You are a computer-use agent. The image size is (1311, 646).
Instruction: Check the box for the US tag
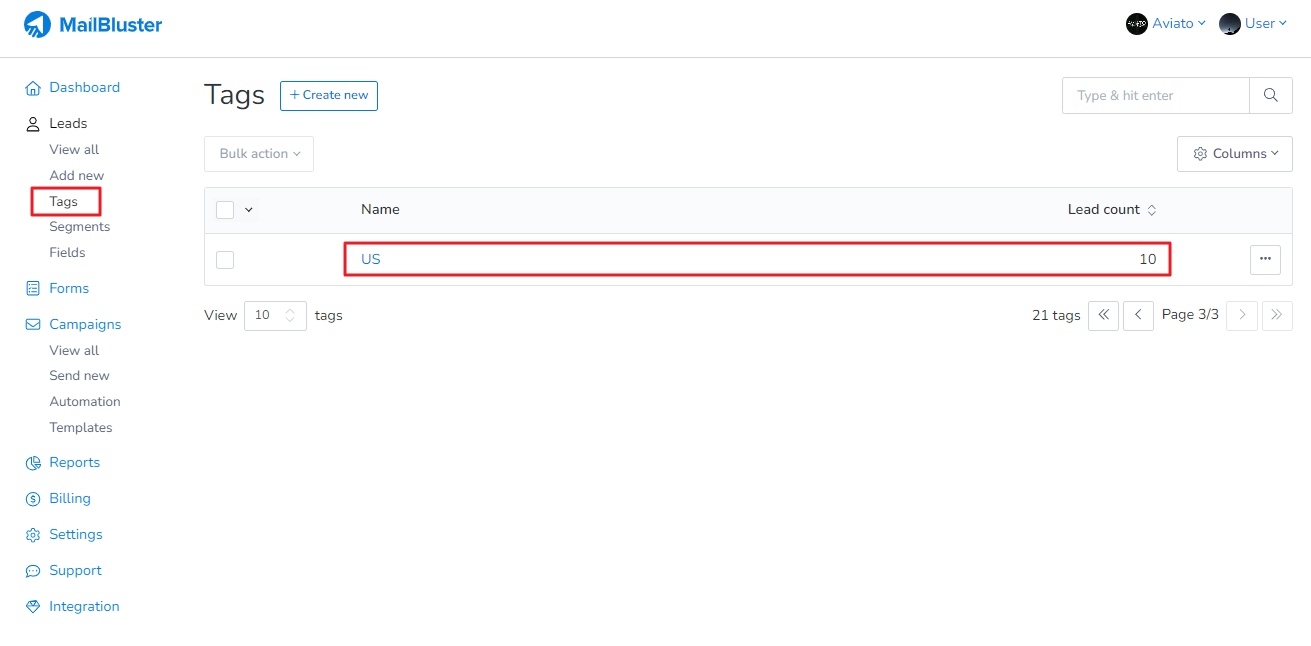(225, 260)
